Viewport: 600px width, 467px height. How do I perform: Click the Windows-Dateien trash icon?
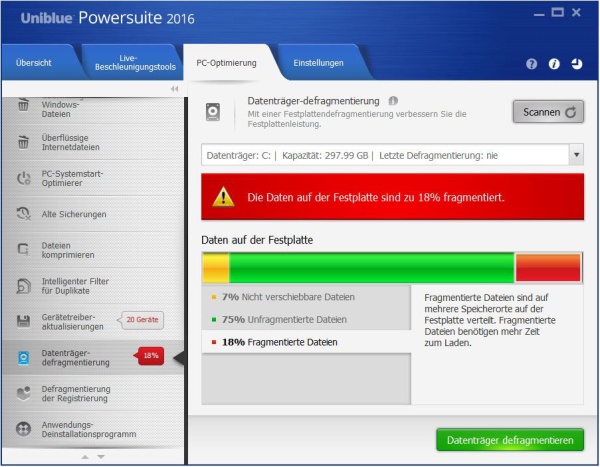pos(23,105)
